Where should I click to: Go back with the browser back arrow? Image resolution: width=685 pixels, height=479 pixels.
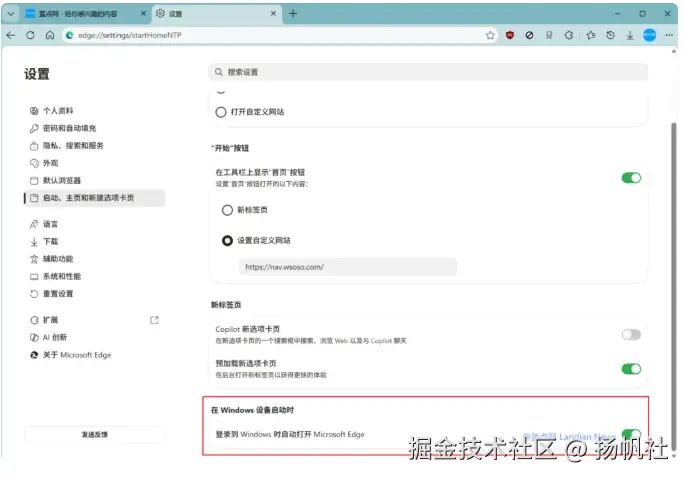[11, 35]
